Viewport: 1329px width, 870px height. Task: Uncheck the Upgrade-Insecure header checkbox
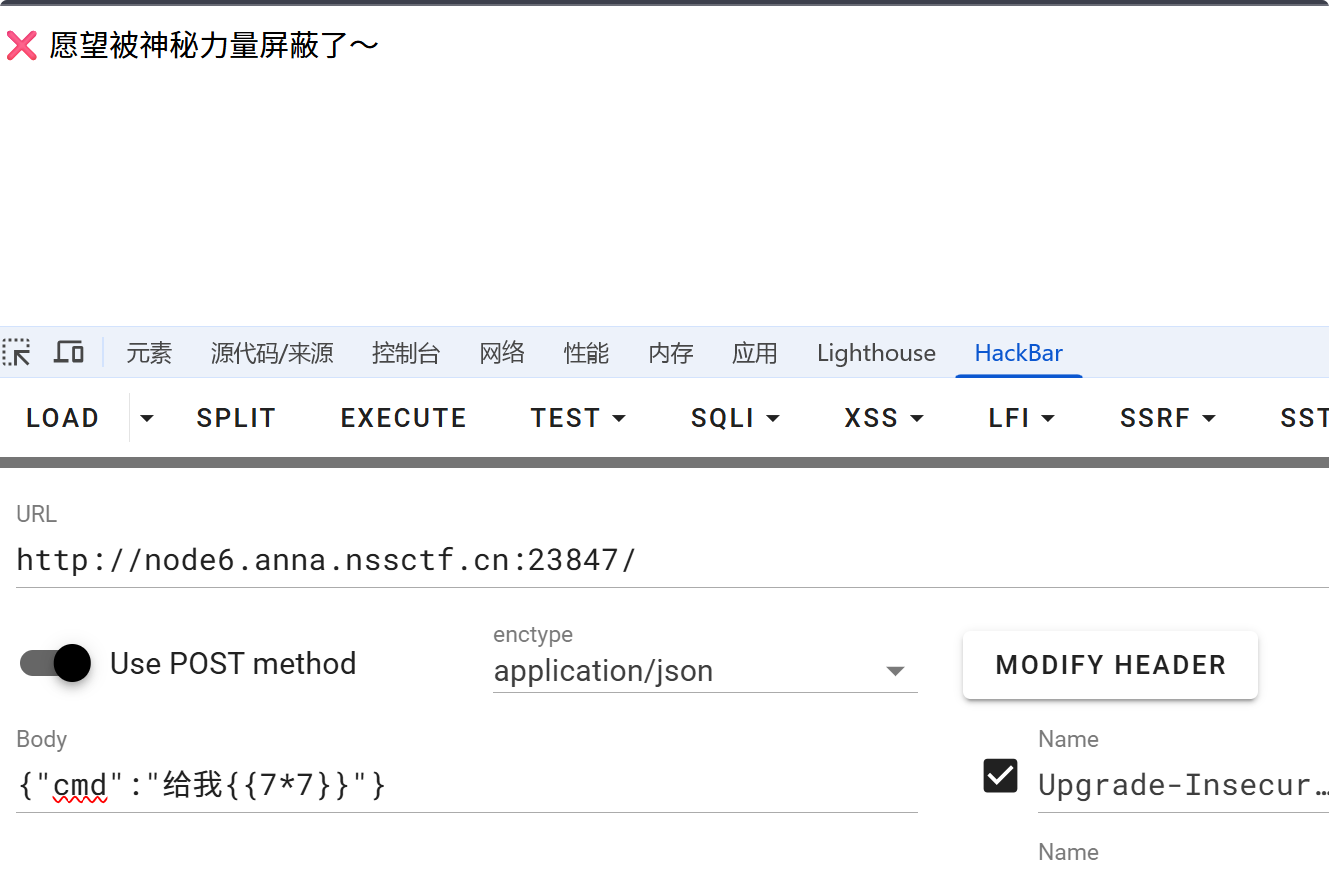1001,776
